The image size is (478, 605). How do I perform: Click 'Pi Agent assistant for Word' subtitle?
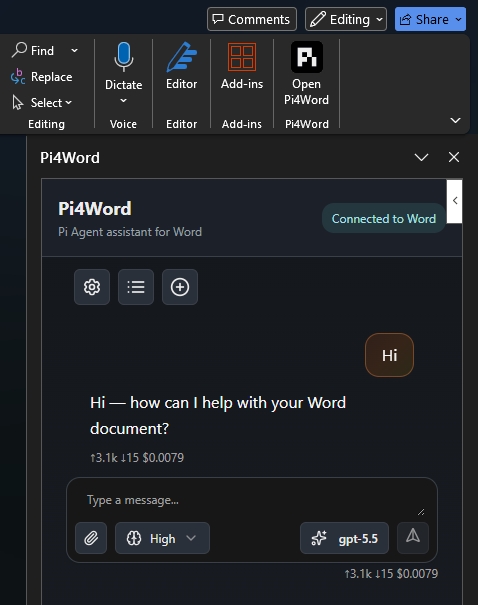(130, 232)
